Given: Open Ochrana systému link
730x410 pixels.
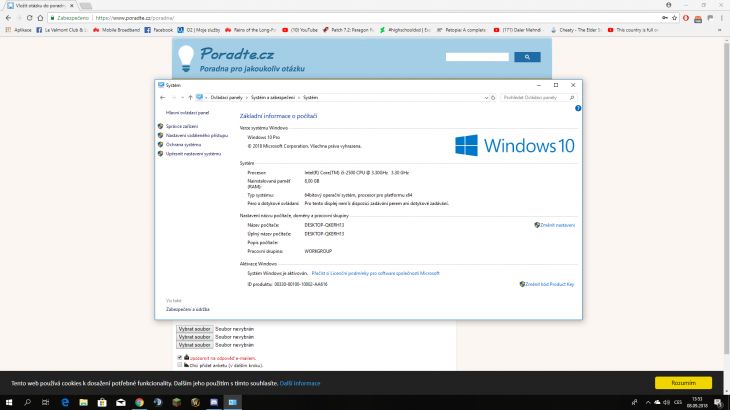Looking at the screenshot, I should click(183, 145).
